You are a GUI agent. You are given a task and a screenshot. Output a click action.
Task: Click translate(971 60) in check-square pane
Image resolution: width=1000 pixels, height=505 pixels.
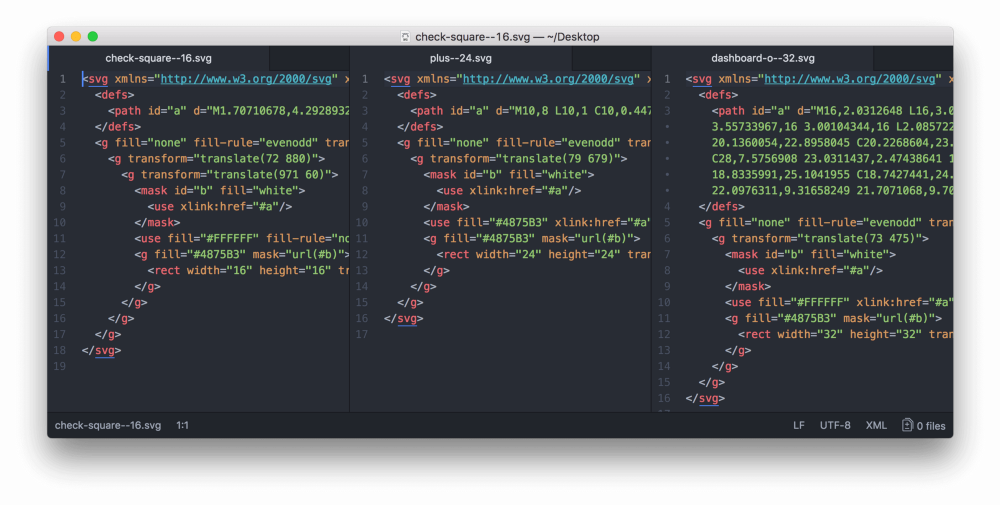[x=267, y=175]
